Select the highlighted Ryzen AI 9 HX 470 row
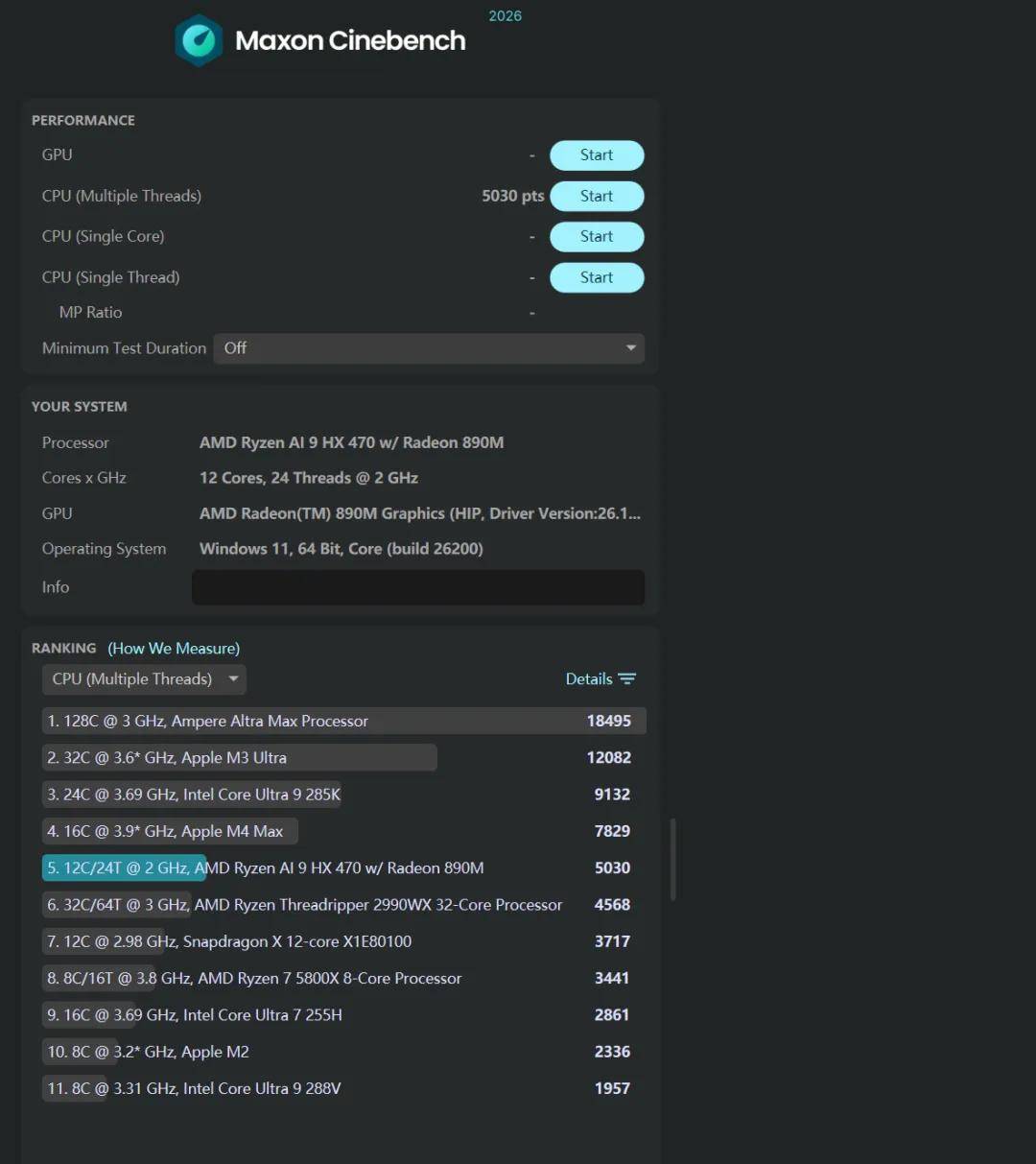Image resolution: width=1036 pixels, height=1164 pixels. coord(343,868)
